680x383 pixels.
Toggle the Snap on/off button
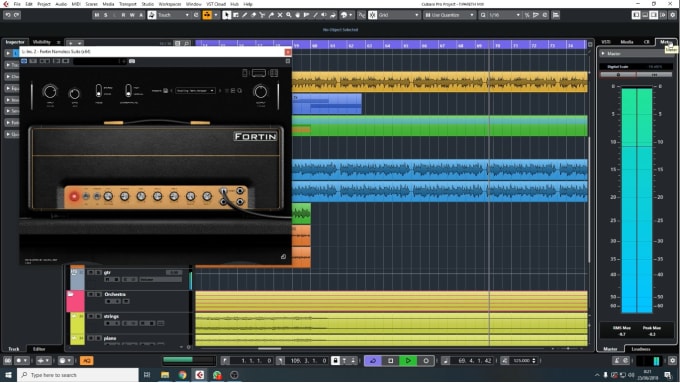tap(373, 15)
